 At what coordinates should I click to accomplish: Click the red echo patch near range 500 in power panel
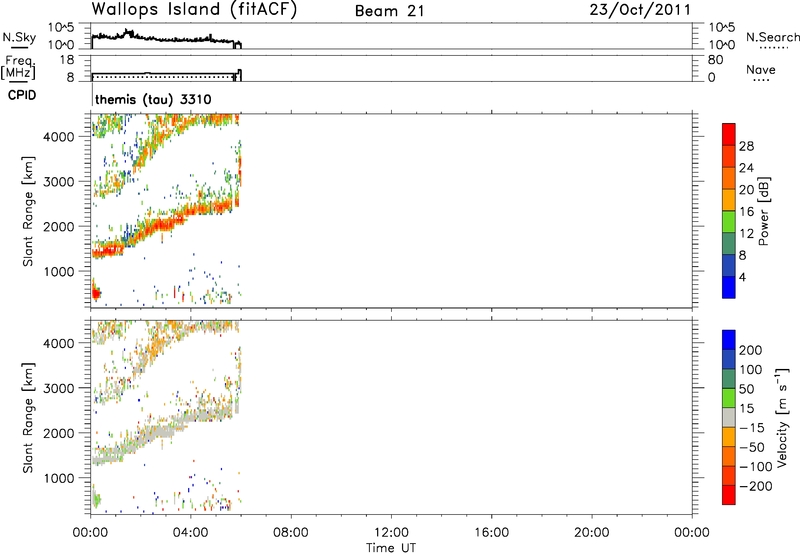point(96,293)
